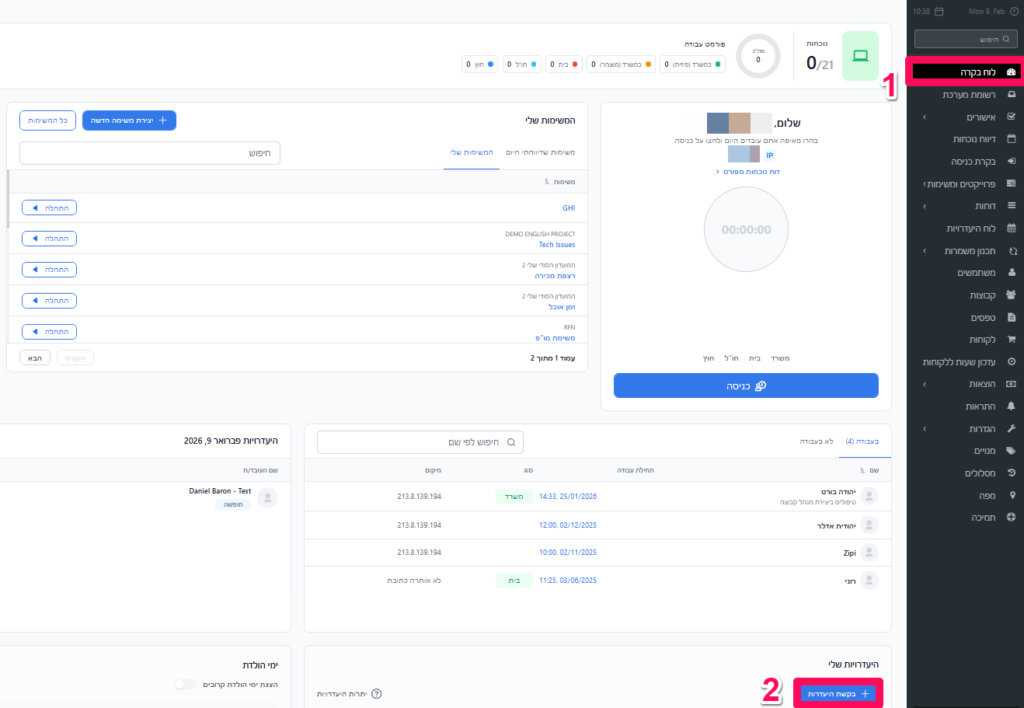Click the יצירת משימה חדשה button
Image resolution: width=1024 pixels, height=708 pixels.
pyautogui.click(x=129, y=120)
